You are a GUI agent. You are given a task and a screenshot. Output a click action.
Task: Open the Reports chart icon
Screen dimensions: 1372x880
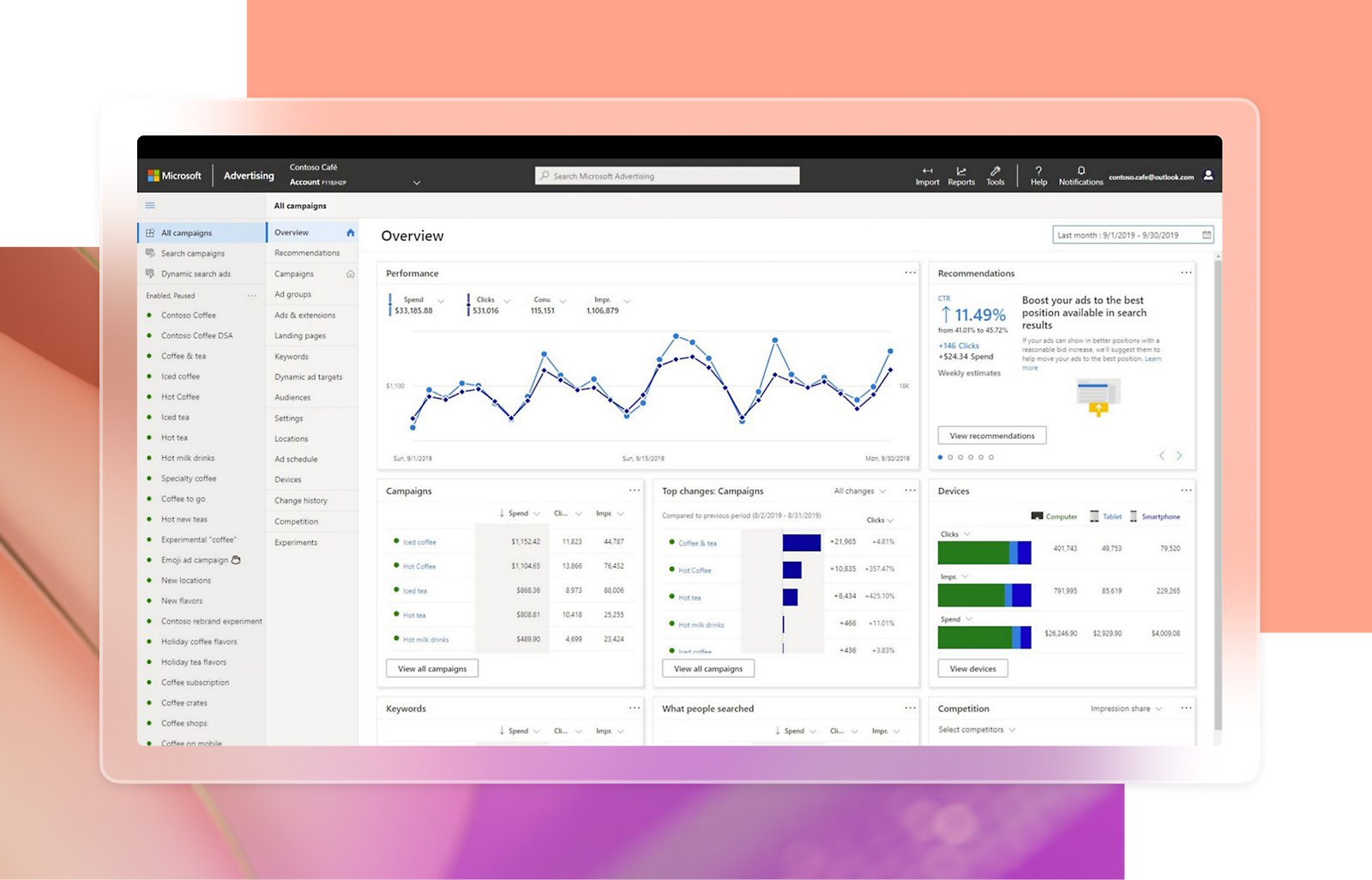(x=961, y=171)
